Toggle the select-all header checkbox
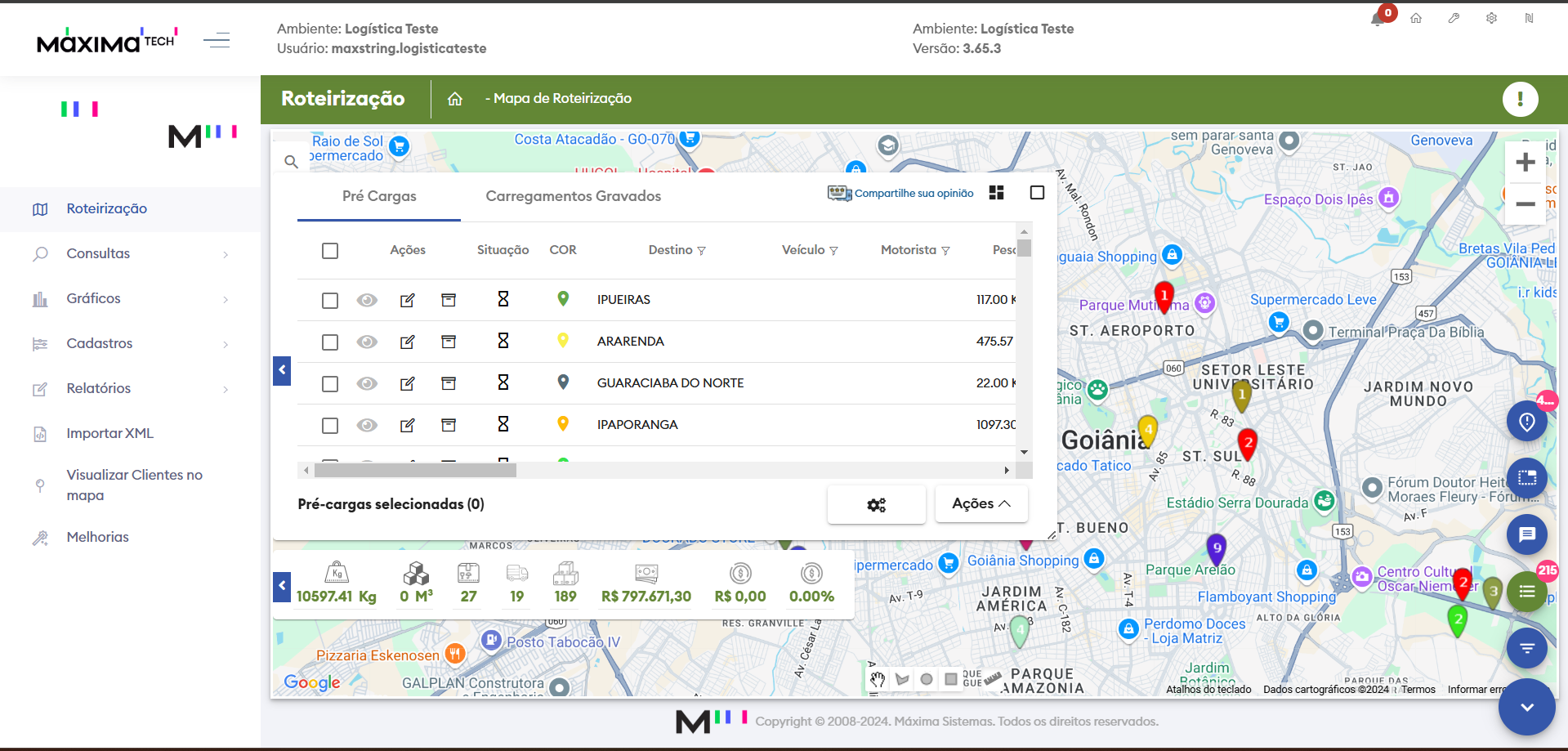This screenshot has height=751, width=1568. click(x=330, y=251)
